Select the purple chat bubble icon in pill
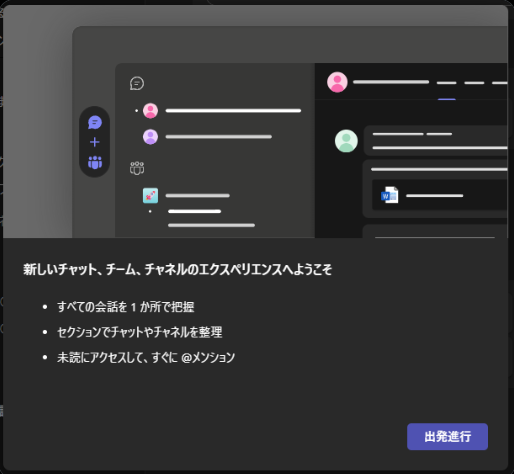This screenshot has width=514, height=474. click(95, 122)
